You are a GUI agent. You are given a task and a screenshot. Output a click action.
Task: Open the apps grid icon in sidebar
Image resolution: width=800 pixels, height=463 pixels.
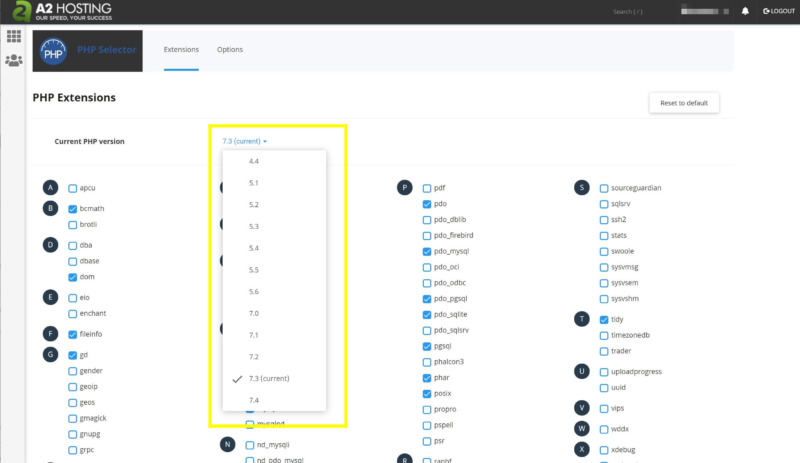[x=14, y=37]
